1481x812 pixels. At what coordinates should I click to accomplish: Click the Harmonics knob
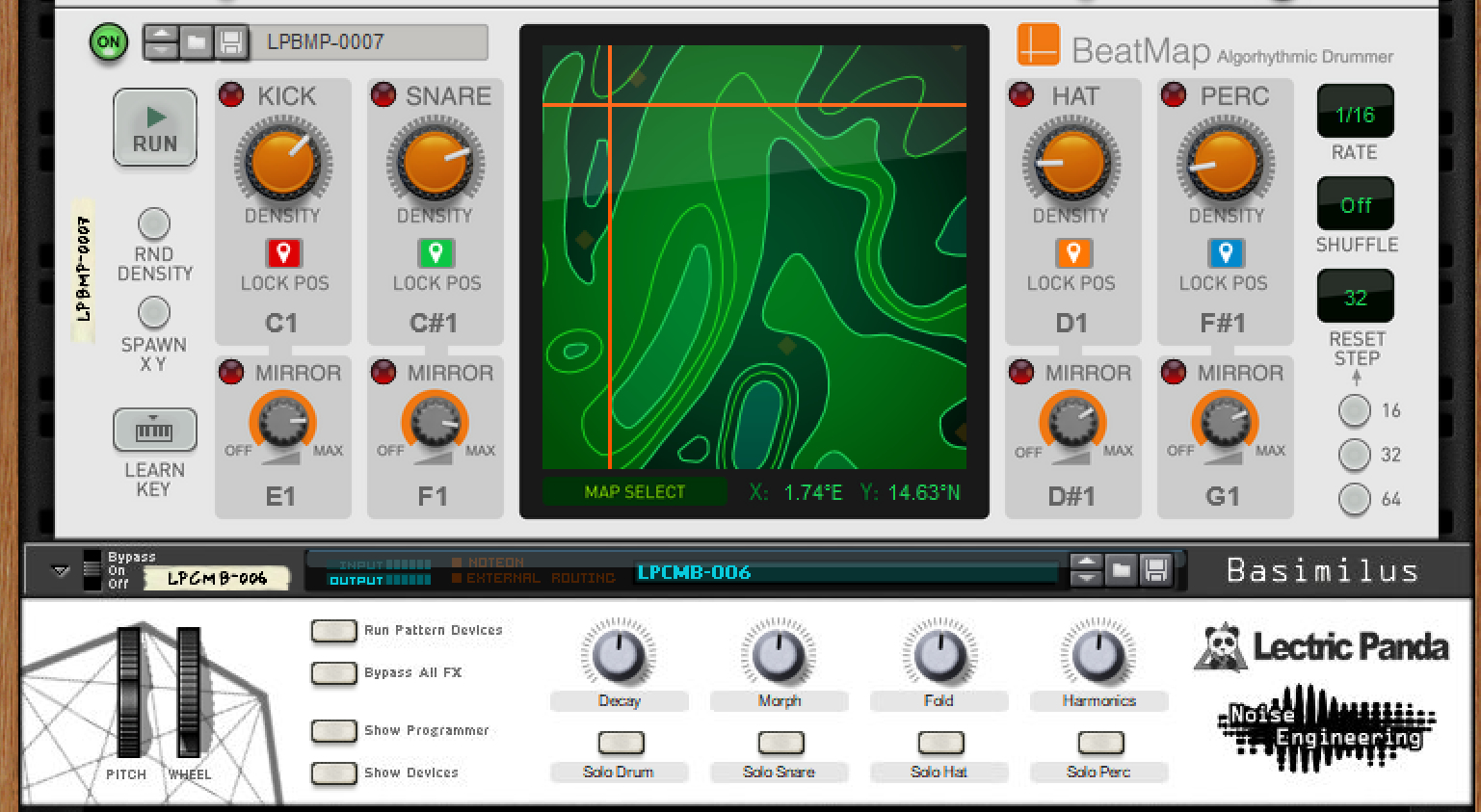coord(1098,654)
